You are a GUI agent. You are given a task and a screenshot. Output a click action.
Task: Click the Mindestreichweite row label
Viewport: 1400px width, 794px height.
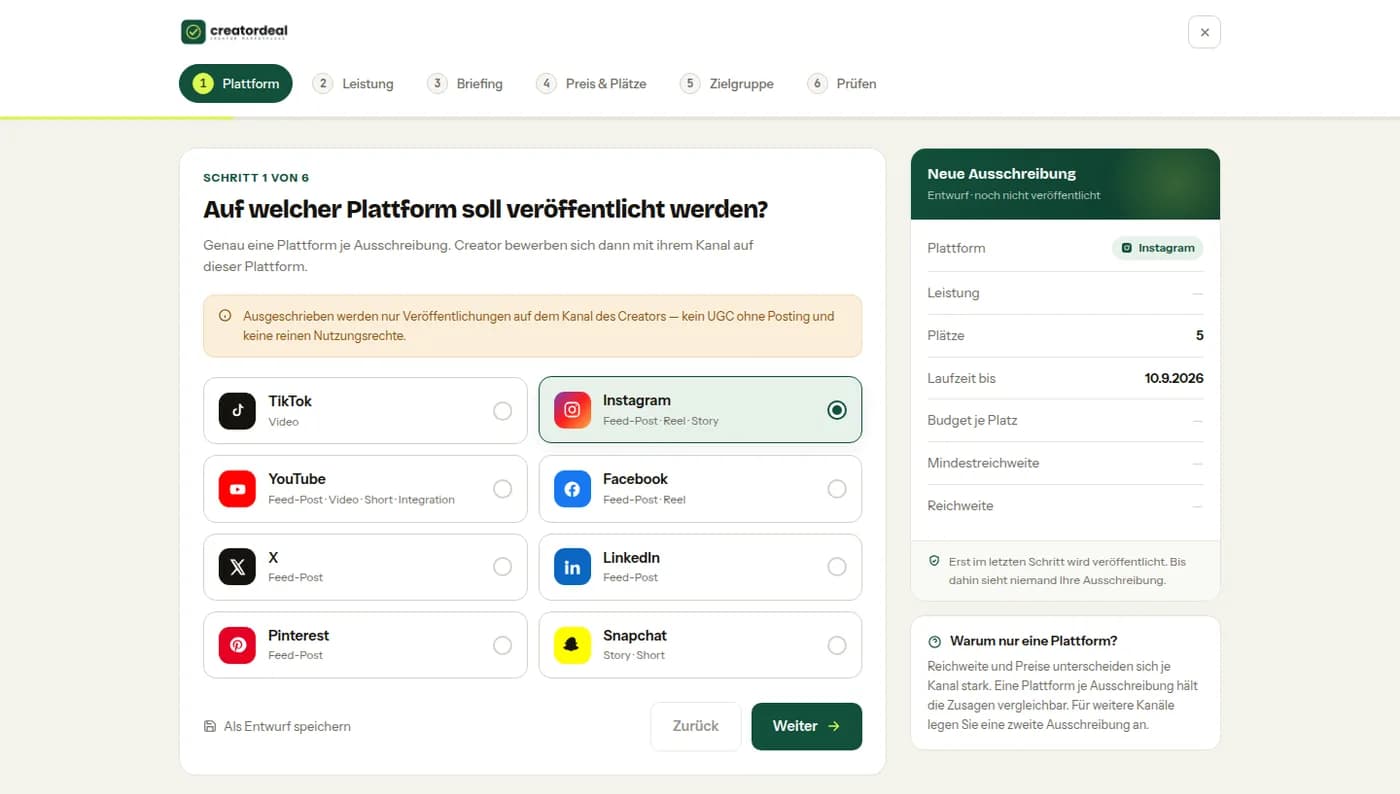(983, 463)
